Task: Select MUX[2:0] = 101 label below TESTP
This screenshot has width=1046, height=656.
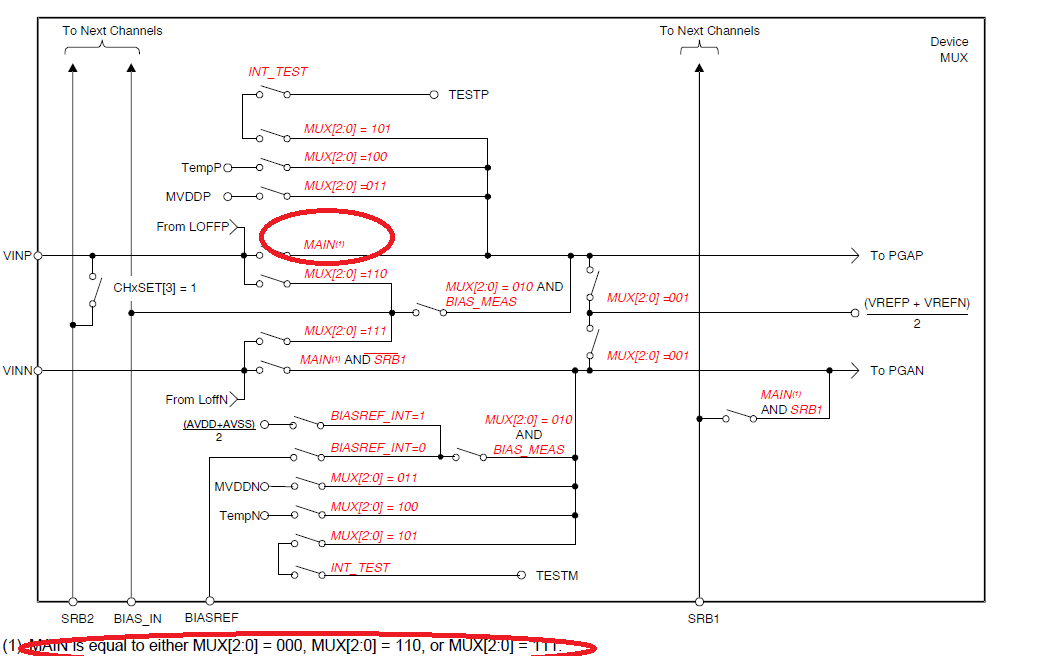Action: pos(347,129)
